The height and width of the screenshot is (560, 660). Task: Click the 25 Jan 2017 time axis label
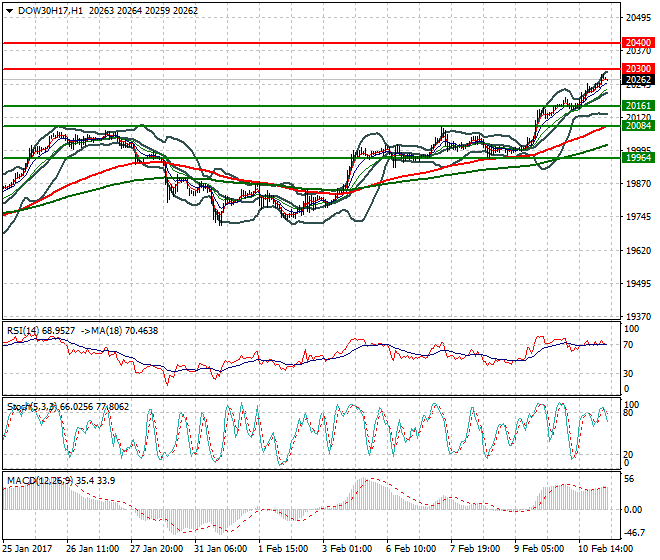point(27,549)
